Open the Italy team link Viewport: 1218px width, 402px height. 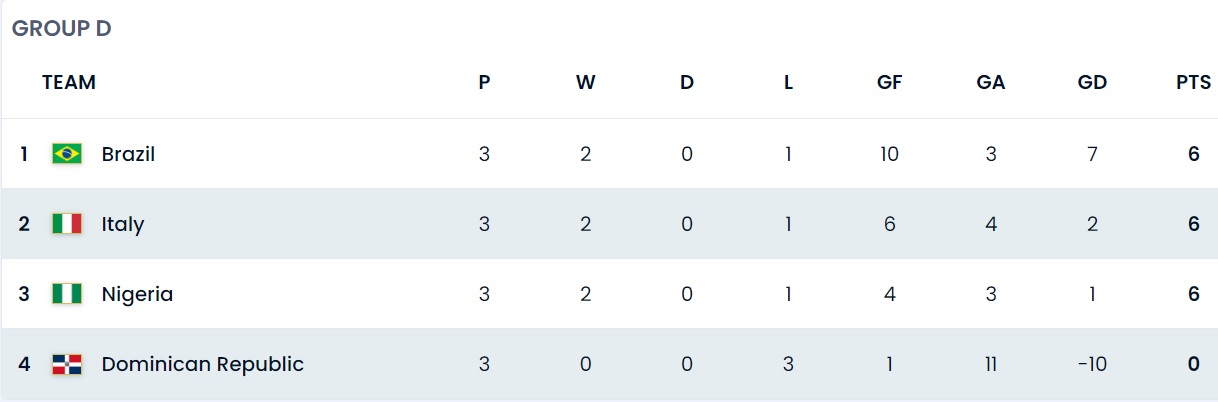[123, 224]
